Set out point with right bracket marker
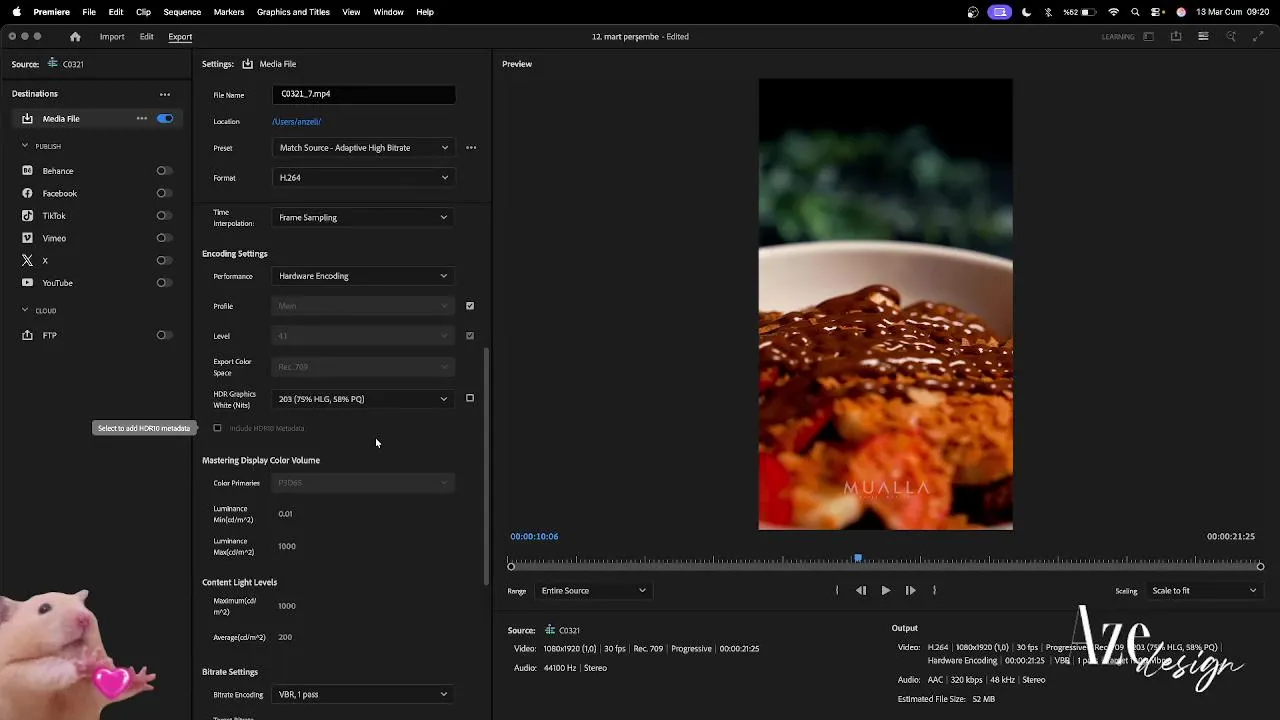This screenshot has width=1280, height=720. coord(934,591)
